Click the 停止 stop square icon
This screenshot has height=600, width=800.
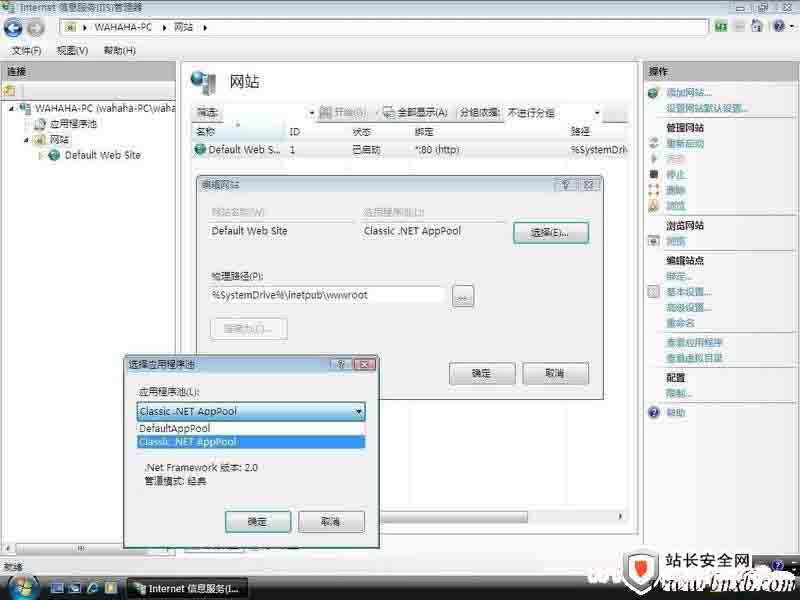pos(654,175)
